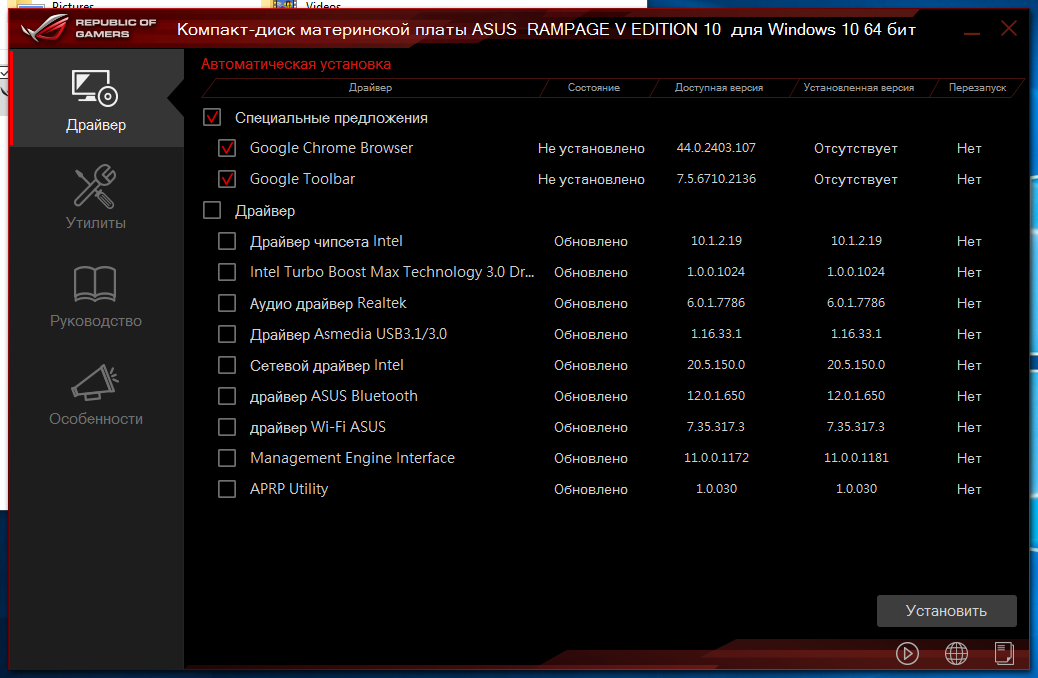The image size is (1038, 678).
Task: Check Драйвер чипсета Intel checkbox
Action: pos(227,241)
